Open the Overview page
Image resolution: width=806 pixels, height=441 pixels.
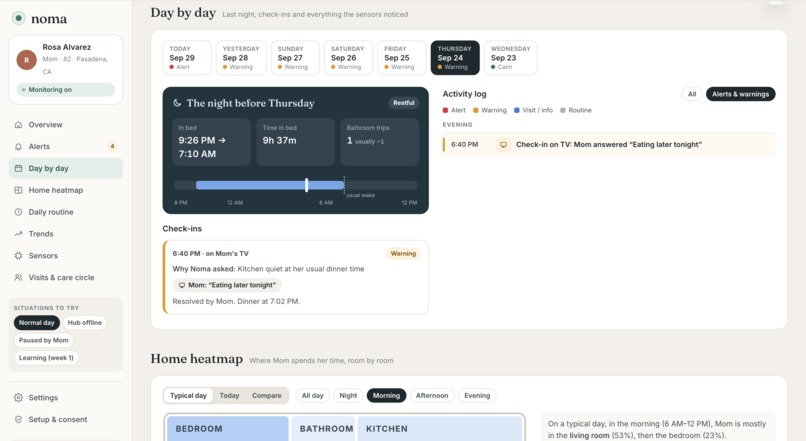(66, 125)
